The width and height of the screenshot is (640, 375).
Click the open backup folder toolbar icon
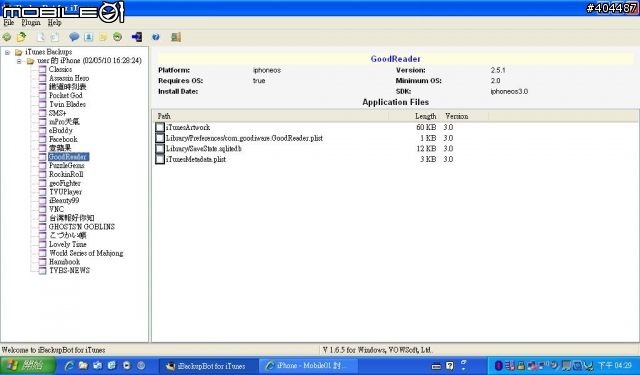click(x=21, y=37)
